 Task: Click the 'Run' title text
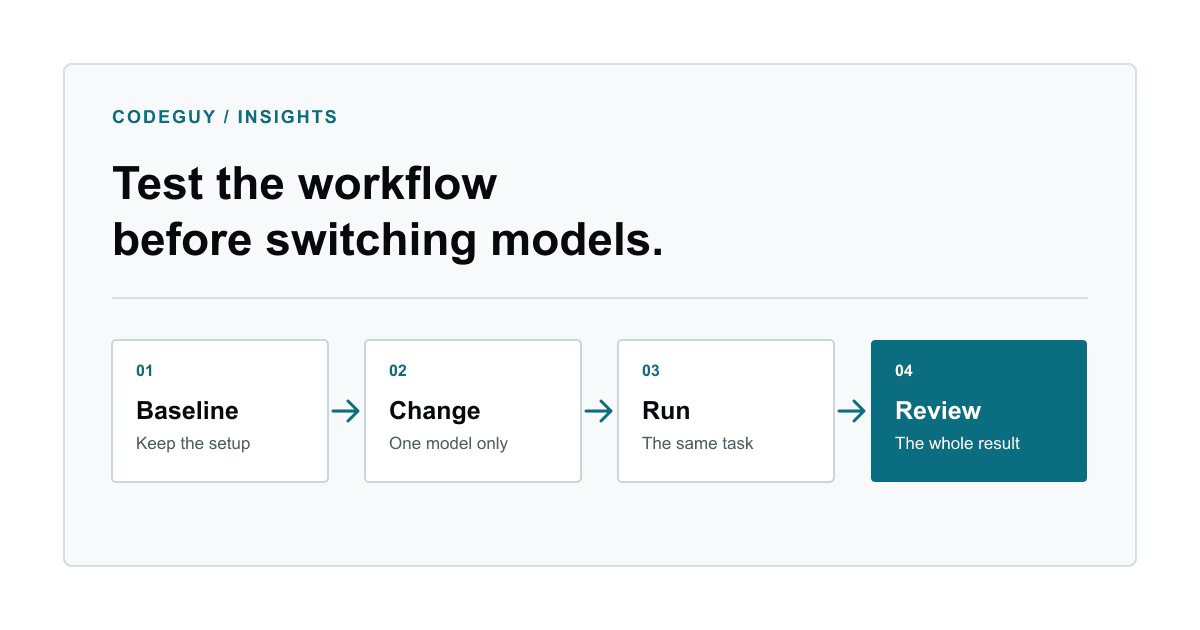[666, 411]
